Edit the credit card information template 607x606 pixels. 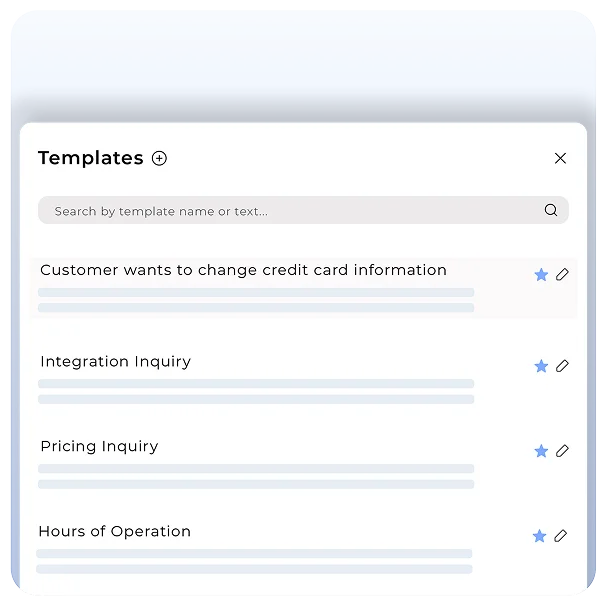(x=562, y=274)
